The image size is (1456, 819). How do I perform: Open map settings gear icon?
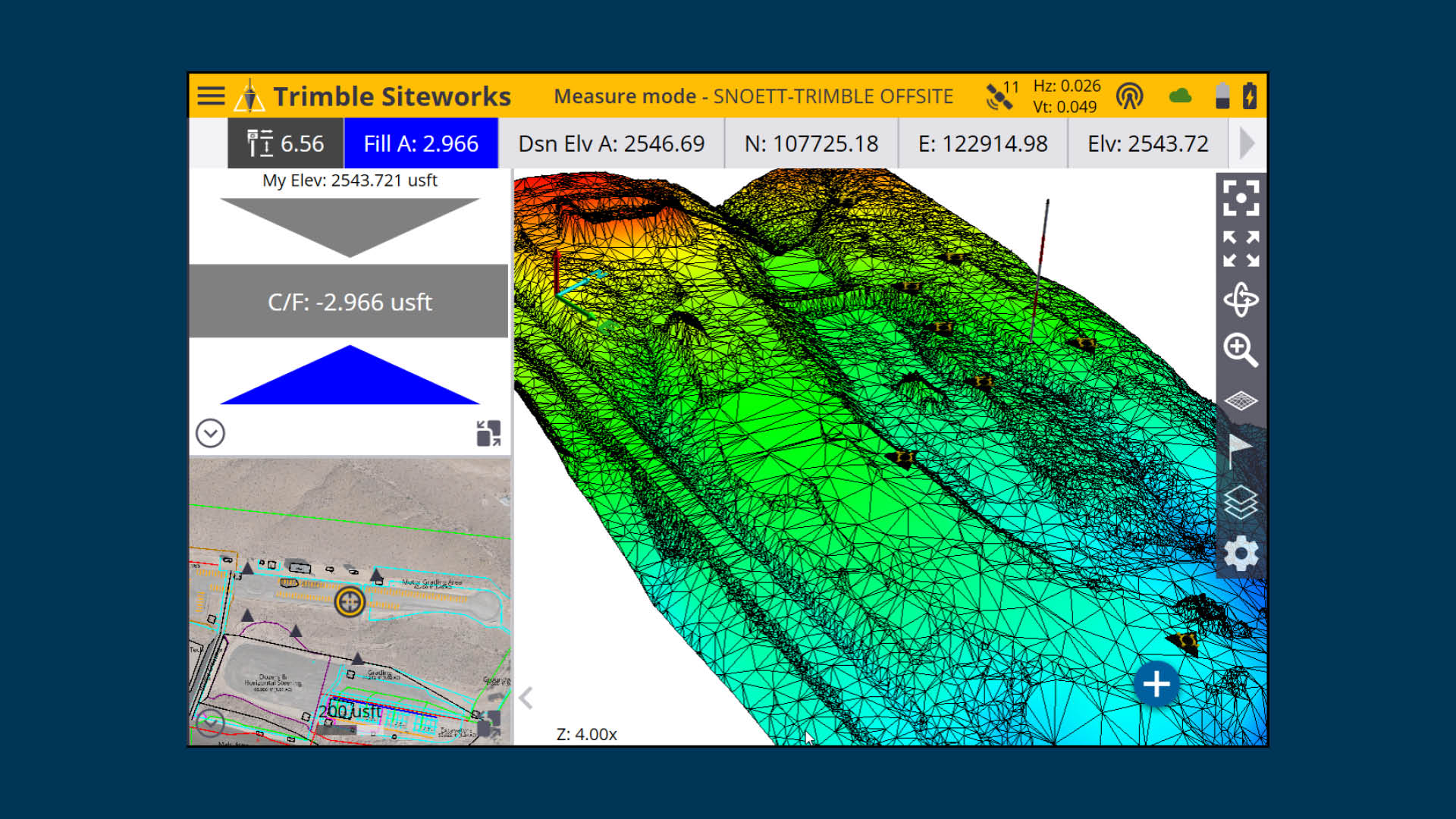pyautogui.click(x=1241, y=554)
